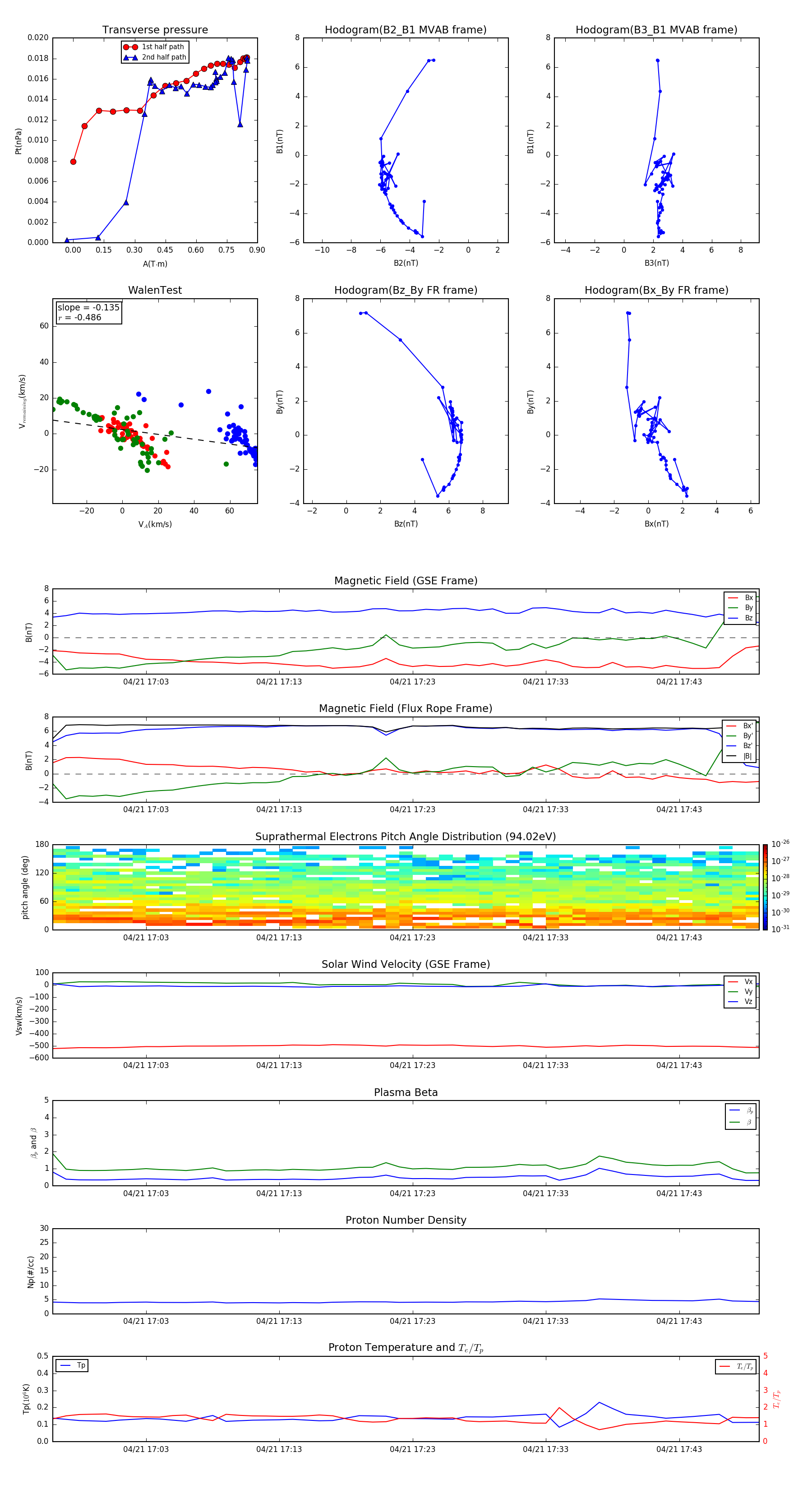Click '1st half path' legend entry
The height and width of the screenshot is (1489, 812).
154,47
